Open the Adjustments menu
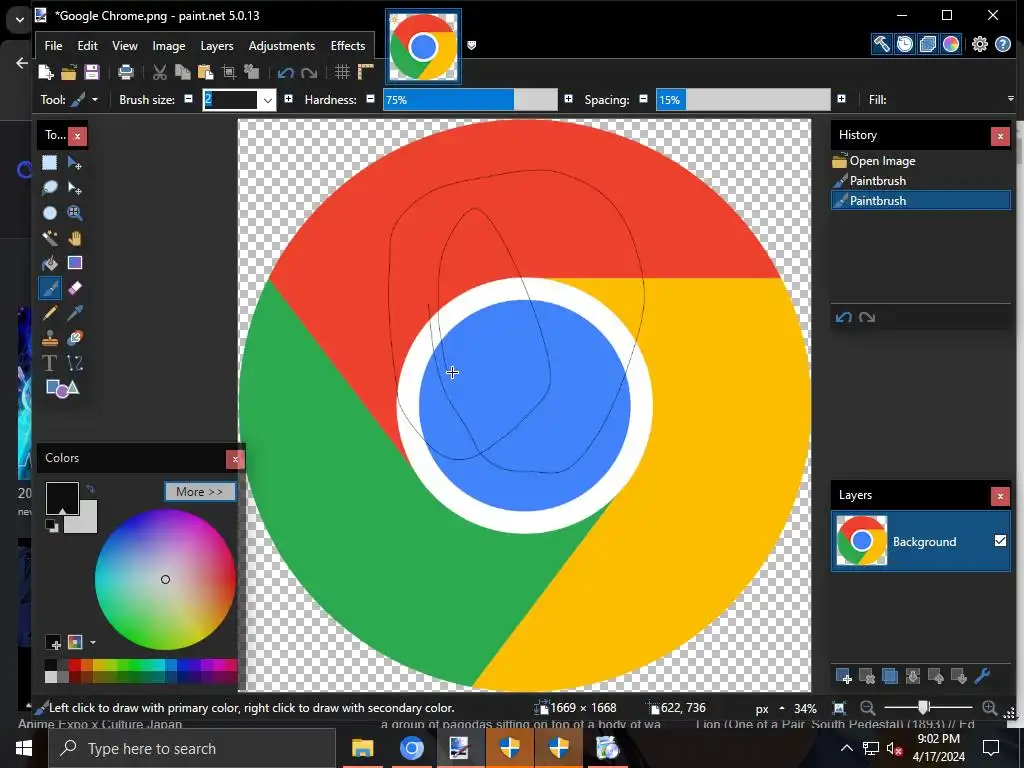1024x768 pixels. (281, 46)
